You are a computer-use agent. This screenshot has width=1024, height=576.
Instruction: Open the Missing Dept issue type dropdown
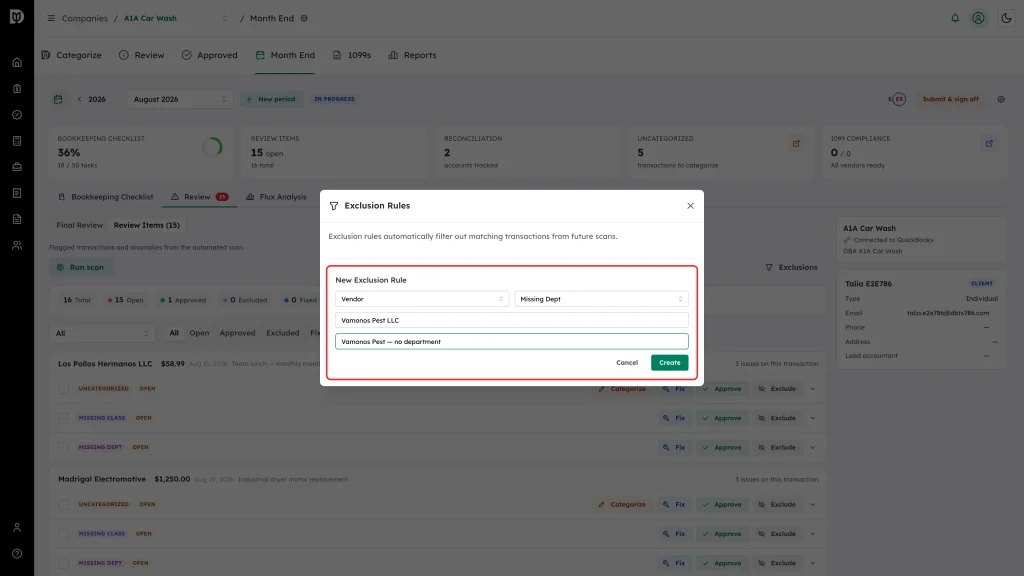coord(601,299)
